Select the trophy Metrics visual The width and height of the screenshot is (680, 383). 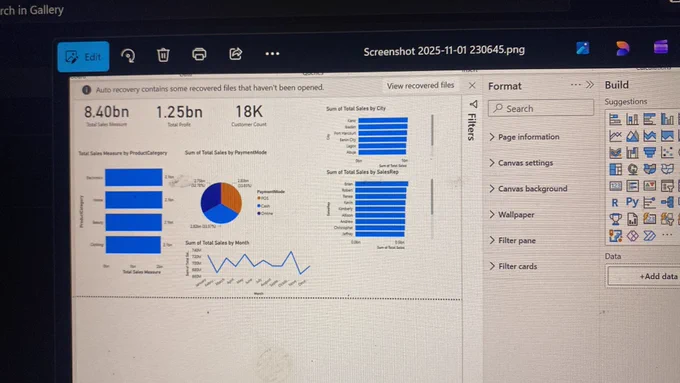615,219
